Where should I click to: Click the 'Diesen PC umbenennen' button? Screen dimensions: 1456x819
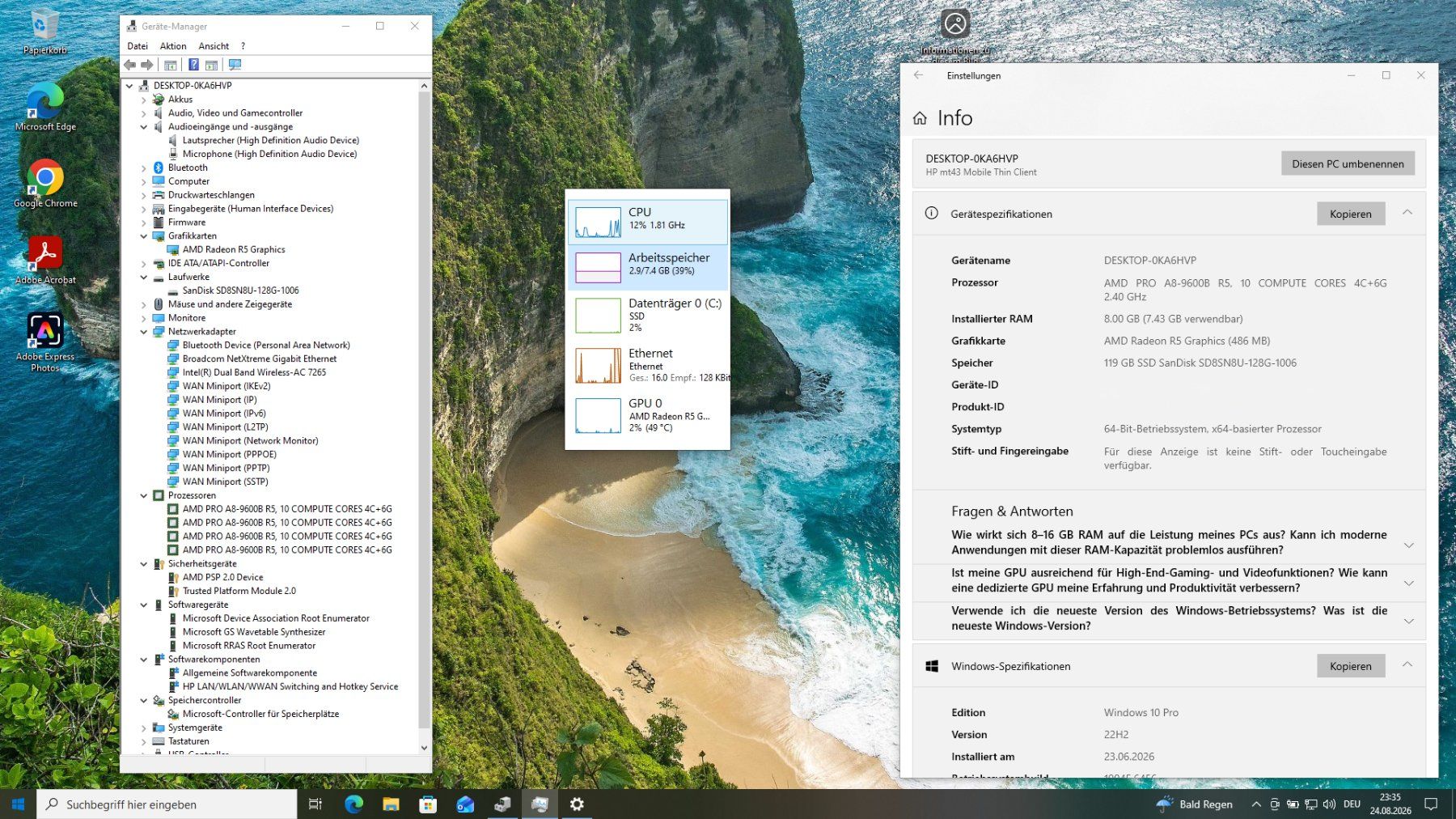(1348, 163)
